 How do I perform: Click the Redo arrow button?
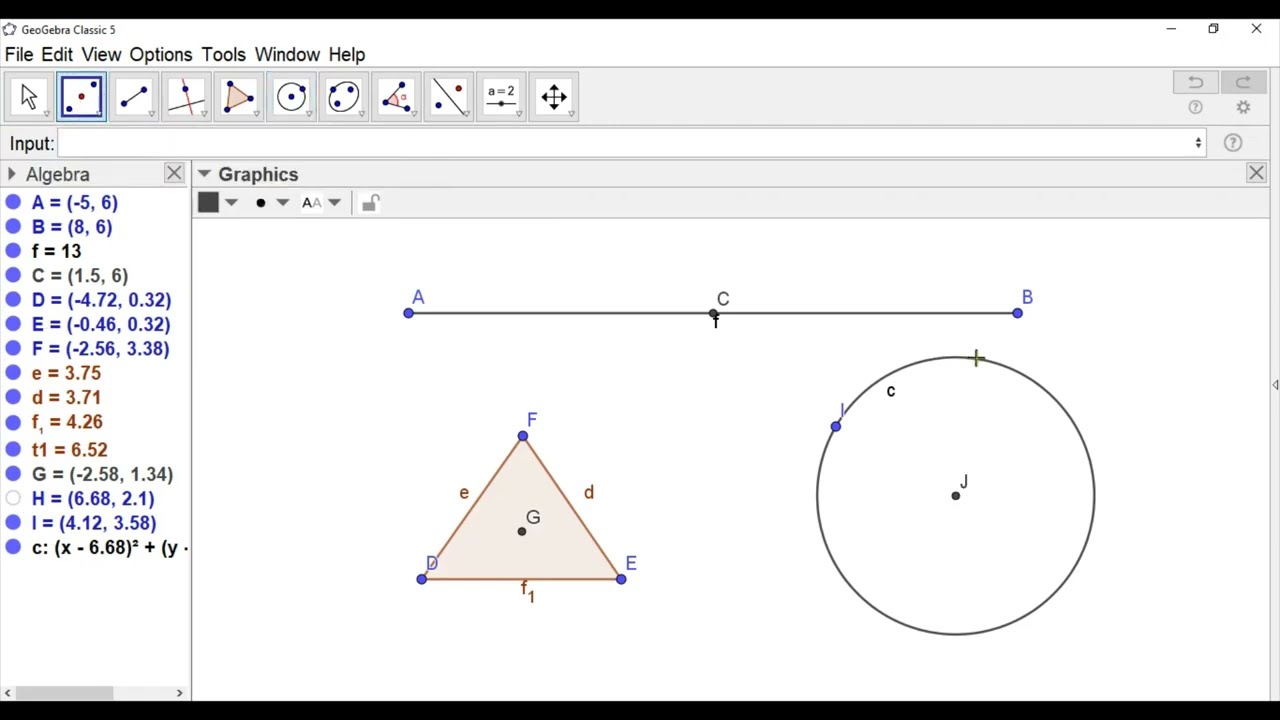(x=1243, y=82)
